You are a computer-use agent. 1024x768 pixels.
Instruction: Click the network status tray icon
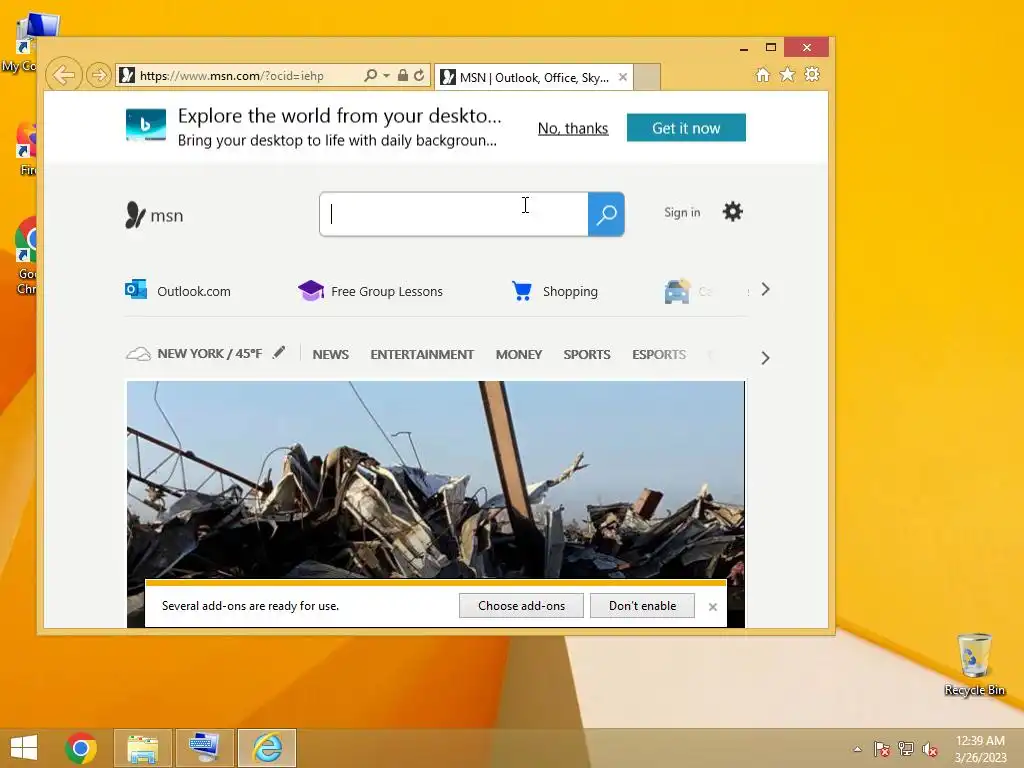tap(906, 749)
